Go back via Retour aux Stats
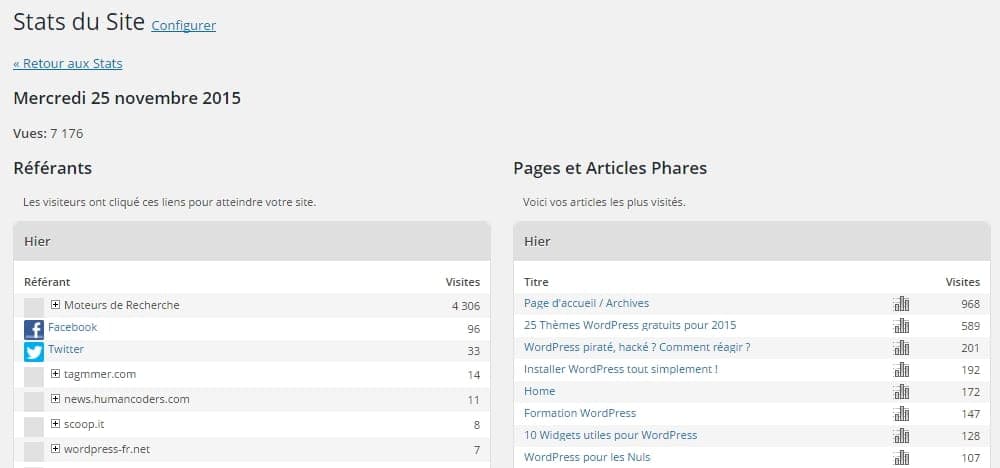This screenshot has width=1000, height=468. [68, 64]
